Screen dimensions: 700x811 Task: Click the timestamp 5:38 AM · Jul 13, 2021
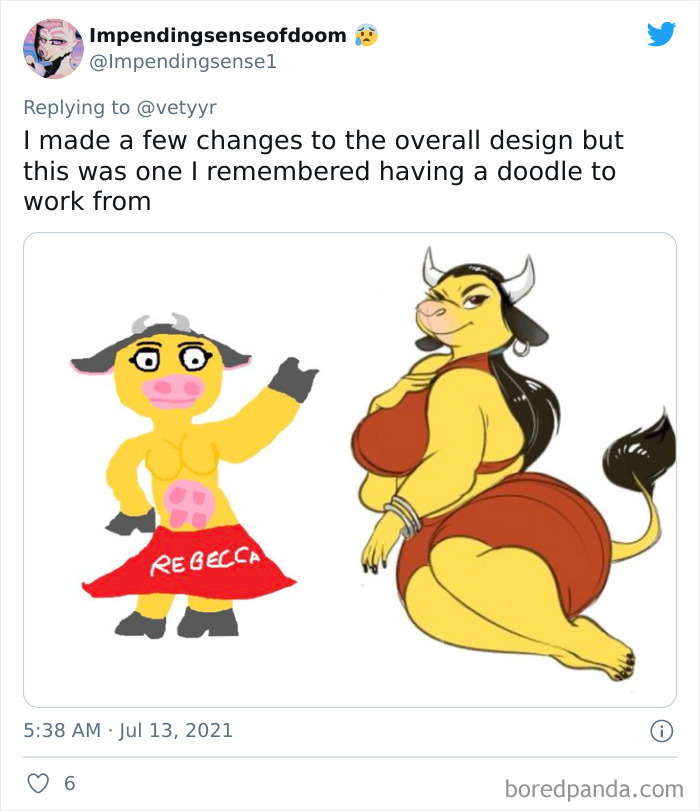[x=127, y=730]
